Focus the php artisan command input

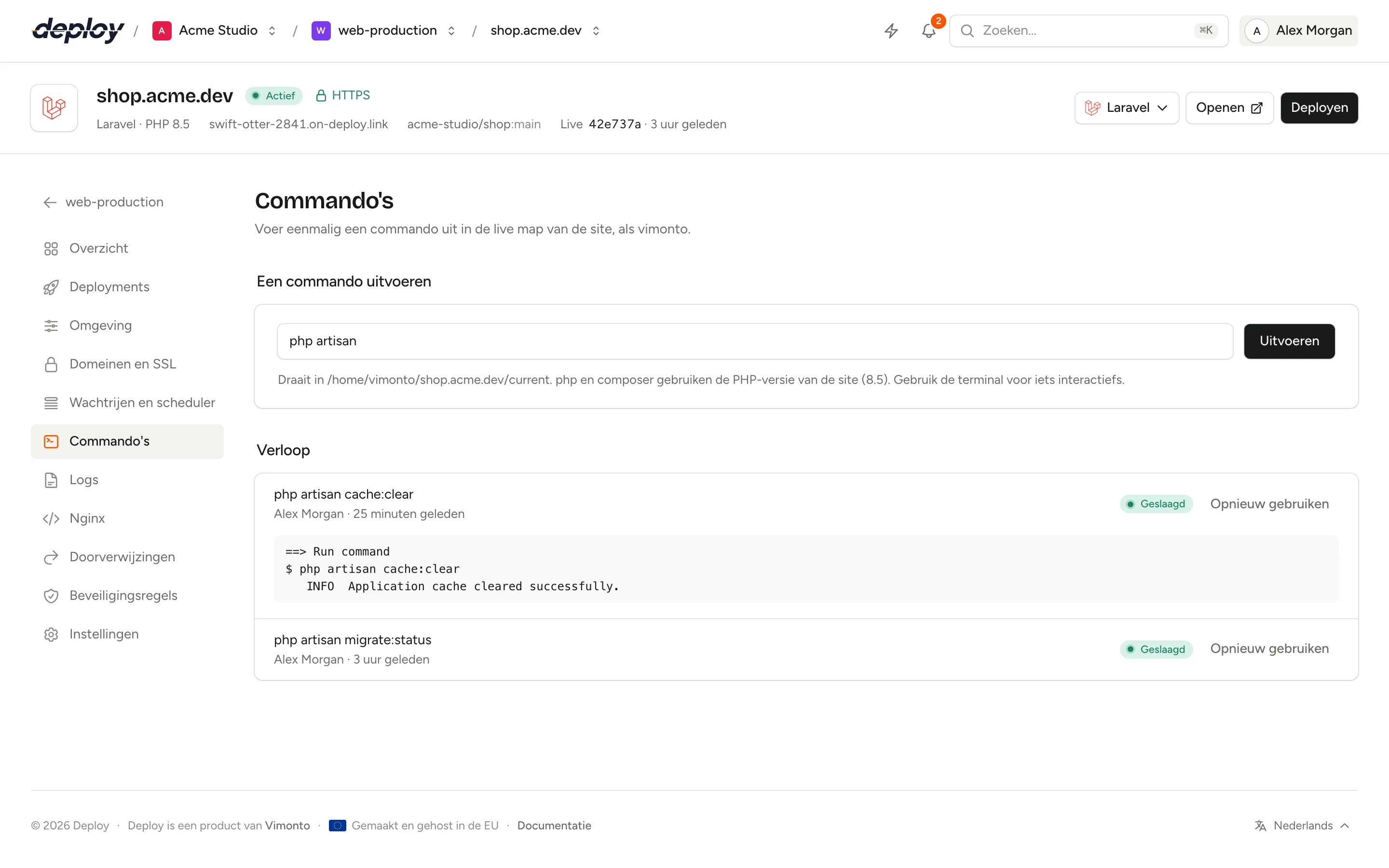coord(755,341)
